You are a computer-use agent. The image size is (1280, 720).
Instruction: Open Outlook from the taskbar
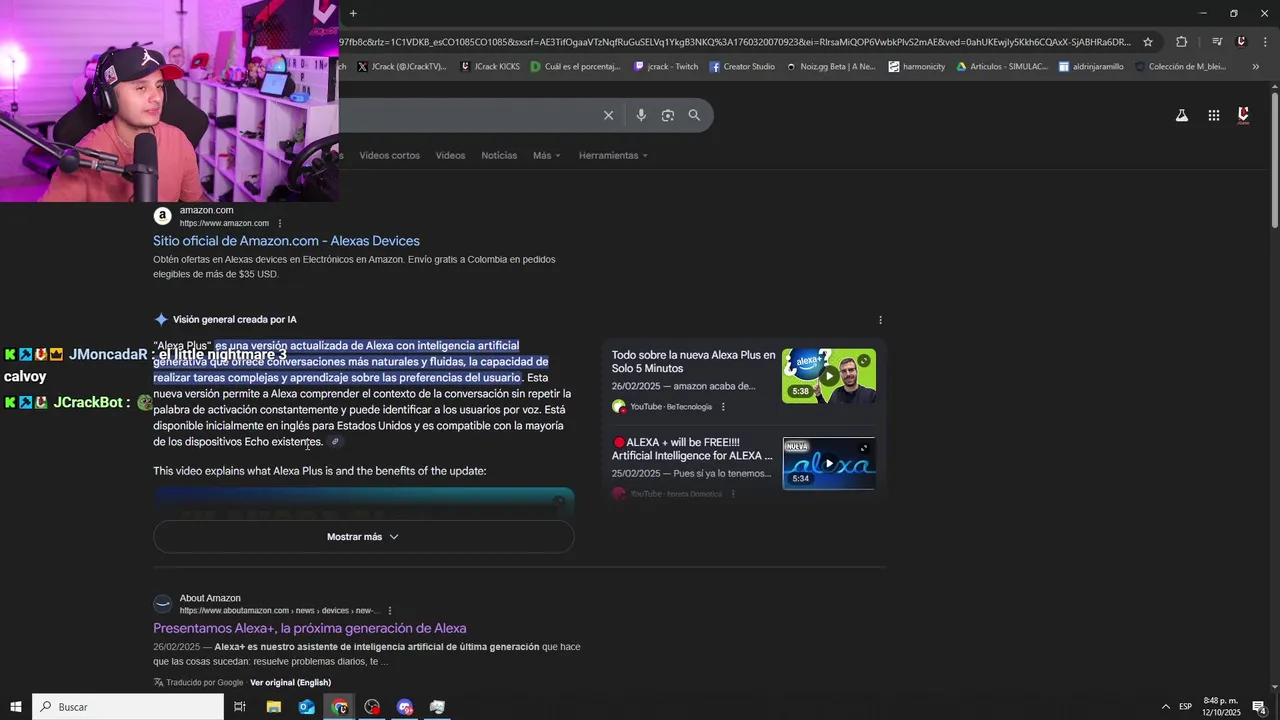[x=307, y=707]
